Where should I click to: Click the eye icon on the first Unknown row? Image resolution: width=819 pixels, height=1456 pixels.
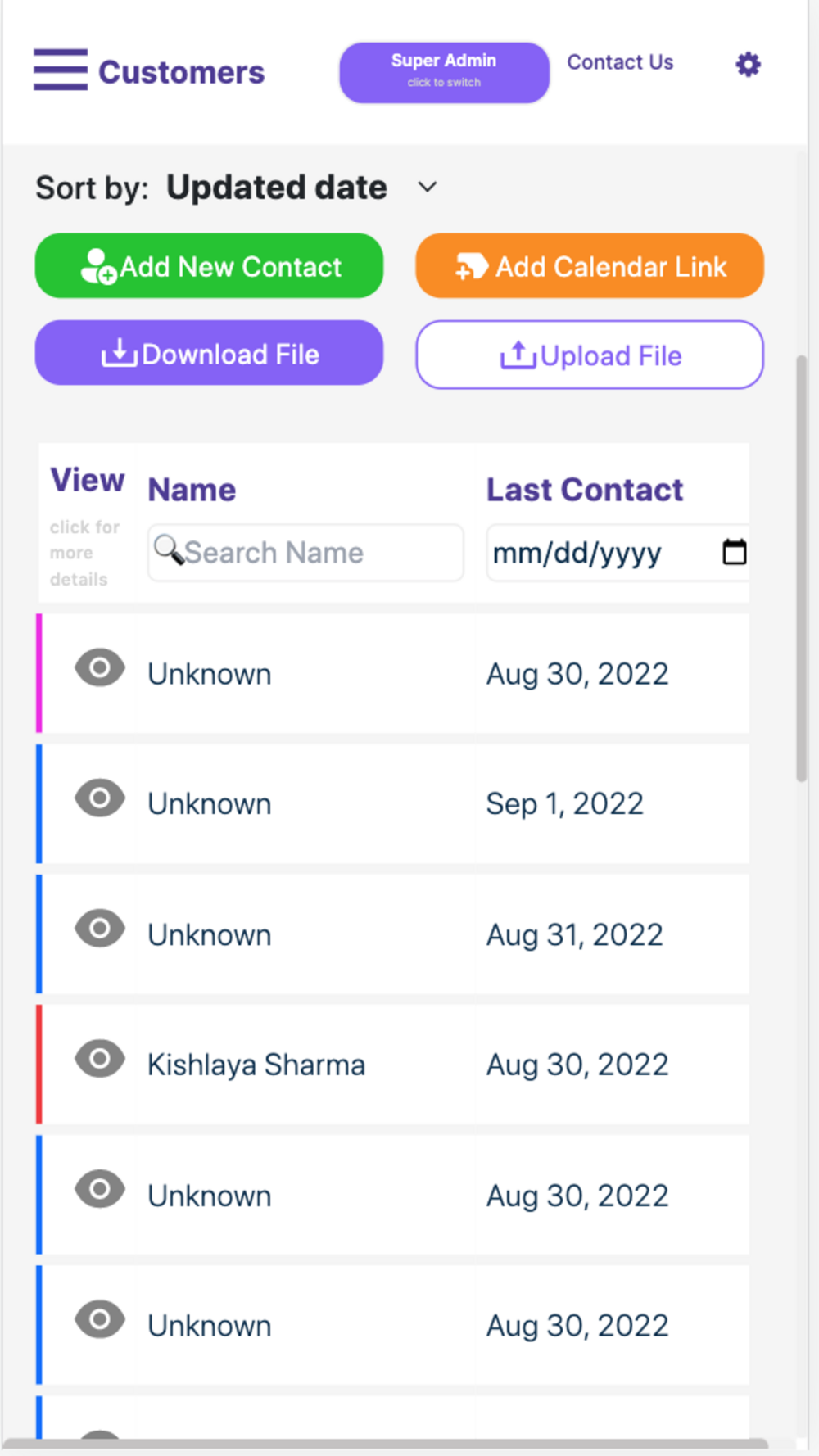(100, 667)
